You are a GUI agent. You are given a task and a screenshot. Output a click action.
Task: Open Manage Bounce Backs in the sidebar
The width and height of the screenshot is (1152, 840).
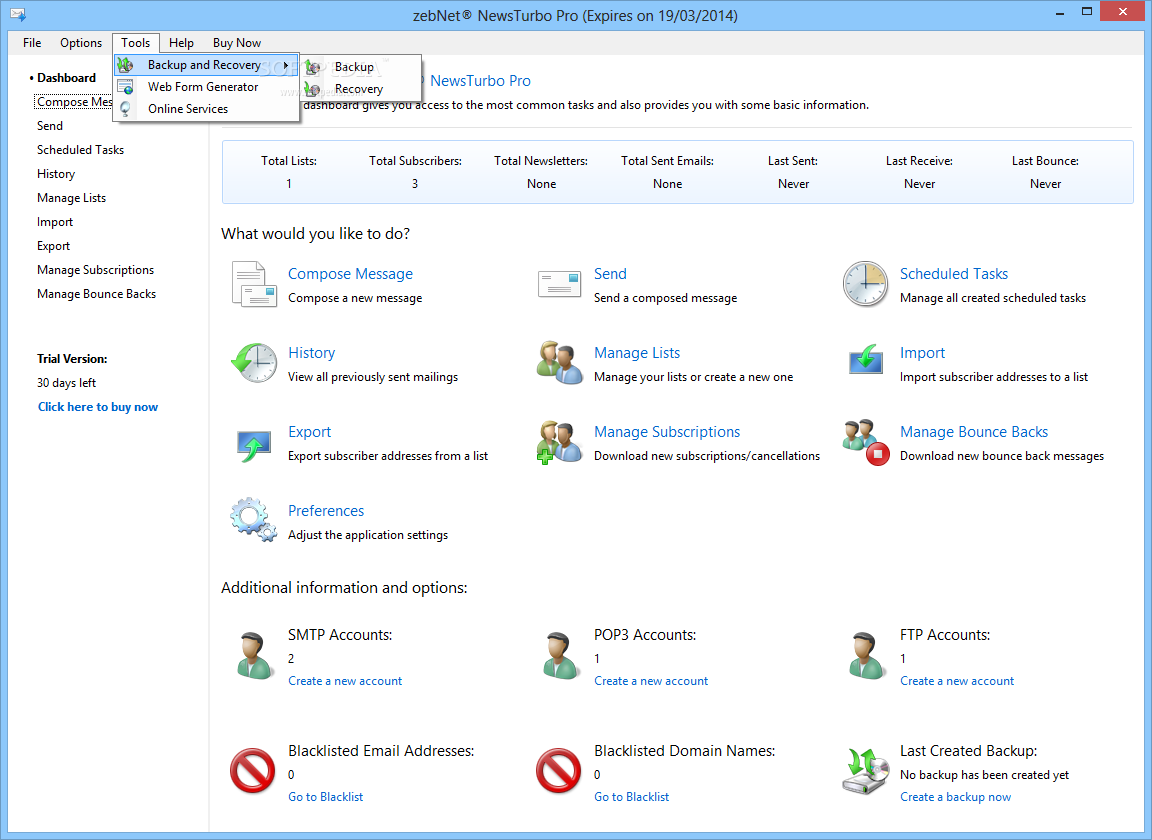point(96,294)
